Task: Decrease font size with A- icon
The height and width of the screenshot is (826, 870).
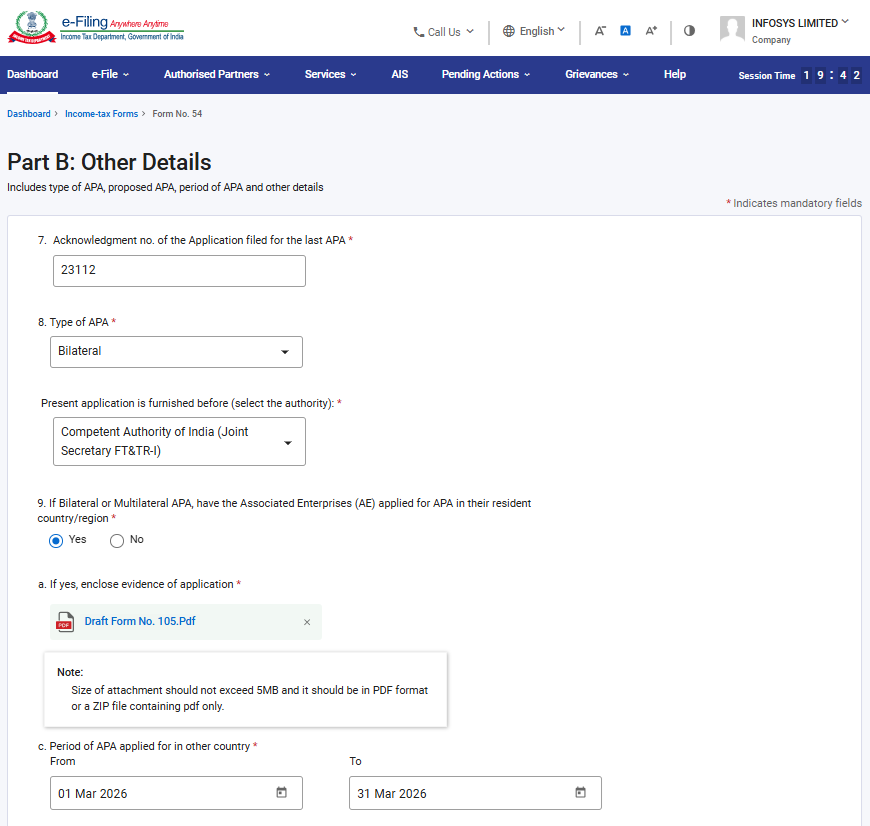Action: point(600,31)
